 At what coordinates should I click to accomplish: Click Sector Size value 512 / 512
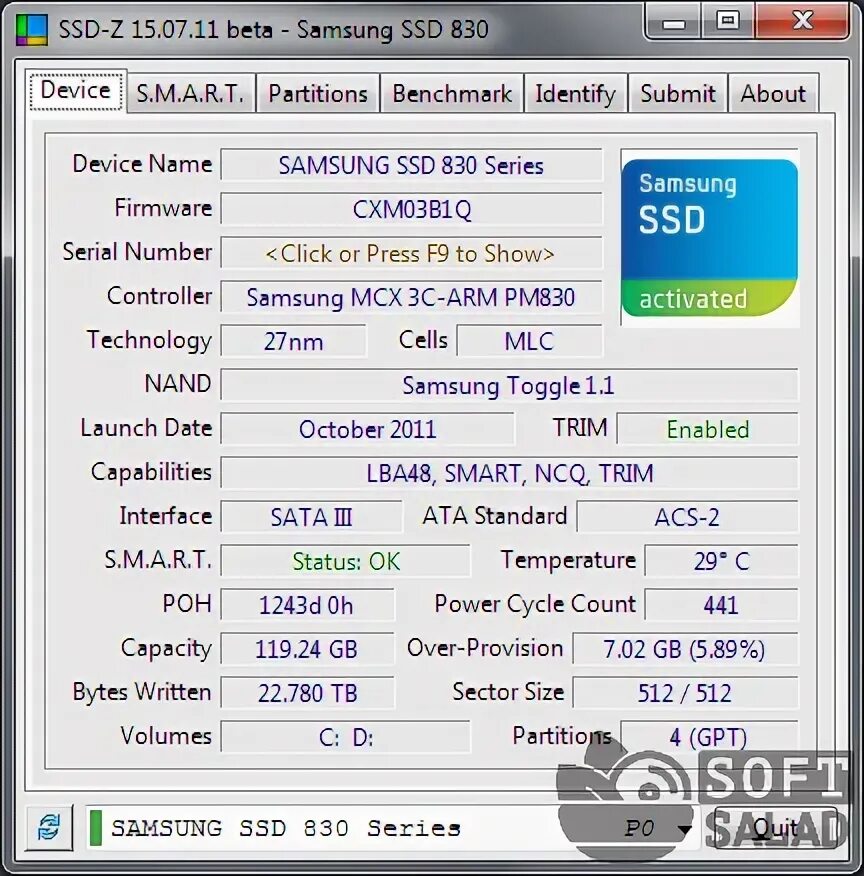685,693
